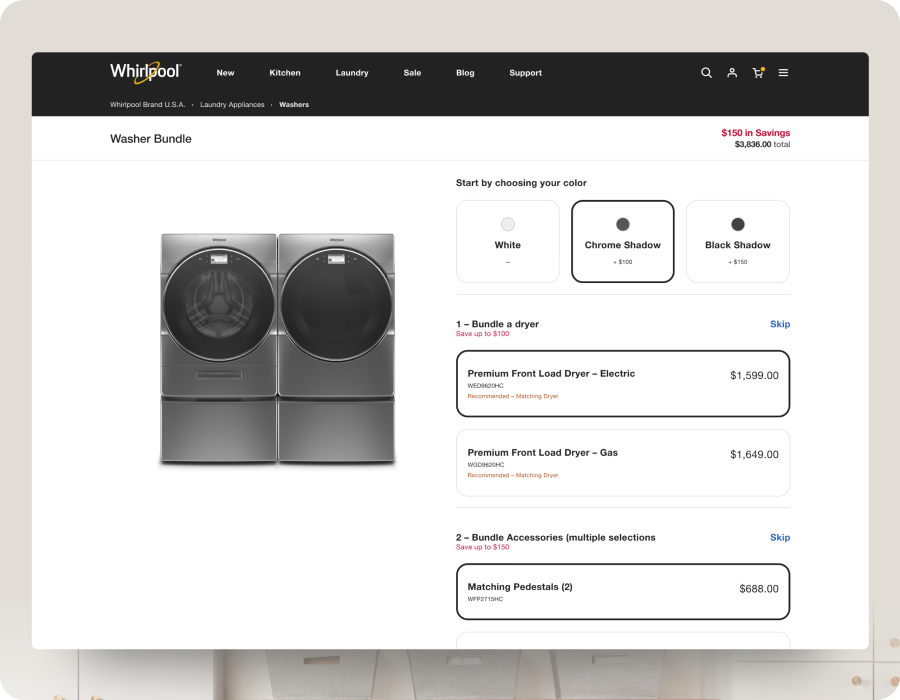Click model number WGD9620HC
Viewport: 900px width, 700px height.
tap(486, 465)
